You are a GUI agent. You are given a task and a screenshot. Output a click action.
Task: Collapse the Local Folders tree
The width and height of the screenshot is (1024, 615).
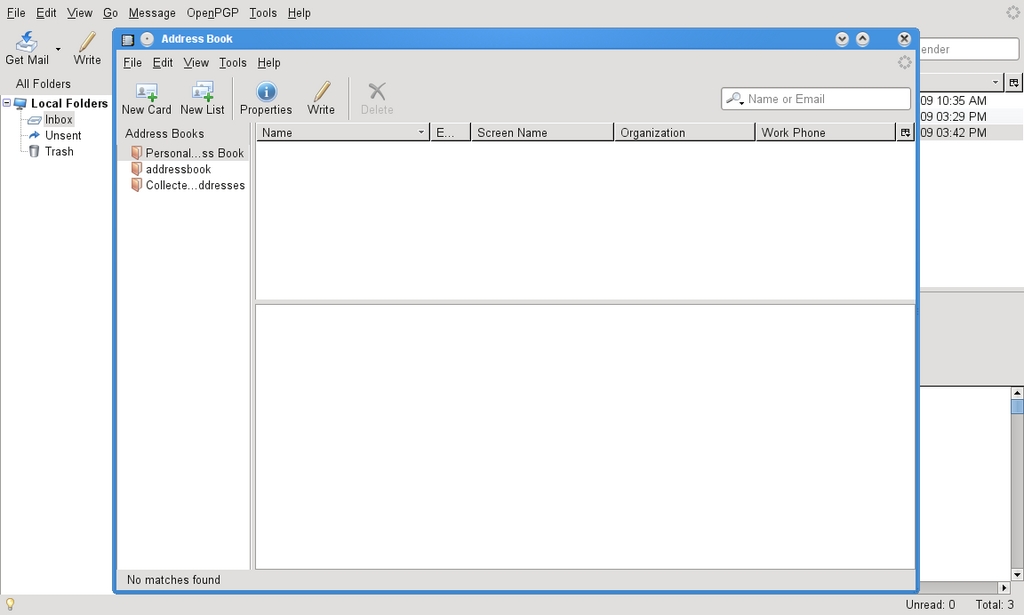pyautogui.click(x=7, y=103)
